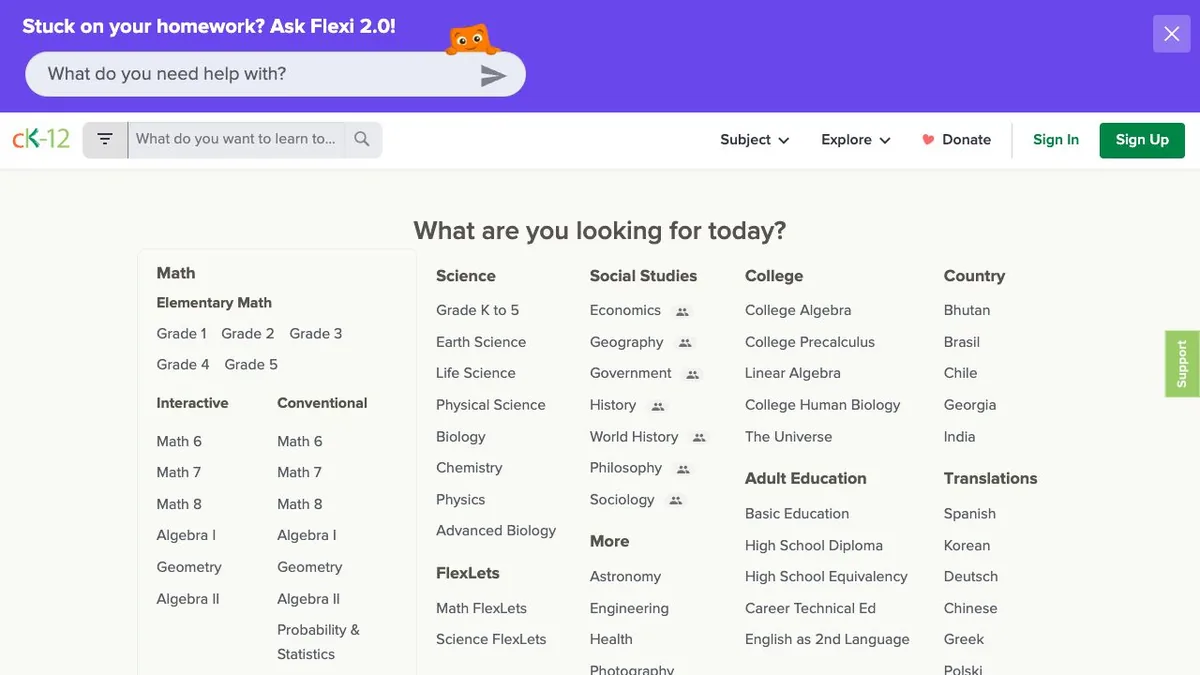Screen dimensions: 1200x675
Task: Click the send arrow in Flexi box
Action: click(x=494, y=75)
